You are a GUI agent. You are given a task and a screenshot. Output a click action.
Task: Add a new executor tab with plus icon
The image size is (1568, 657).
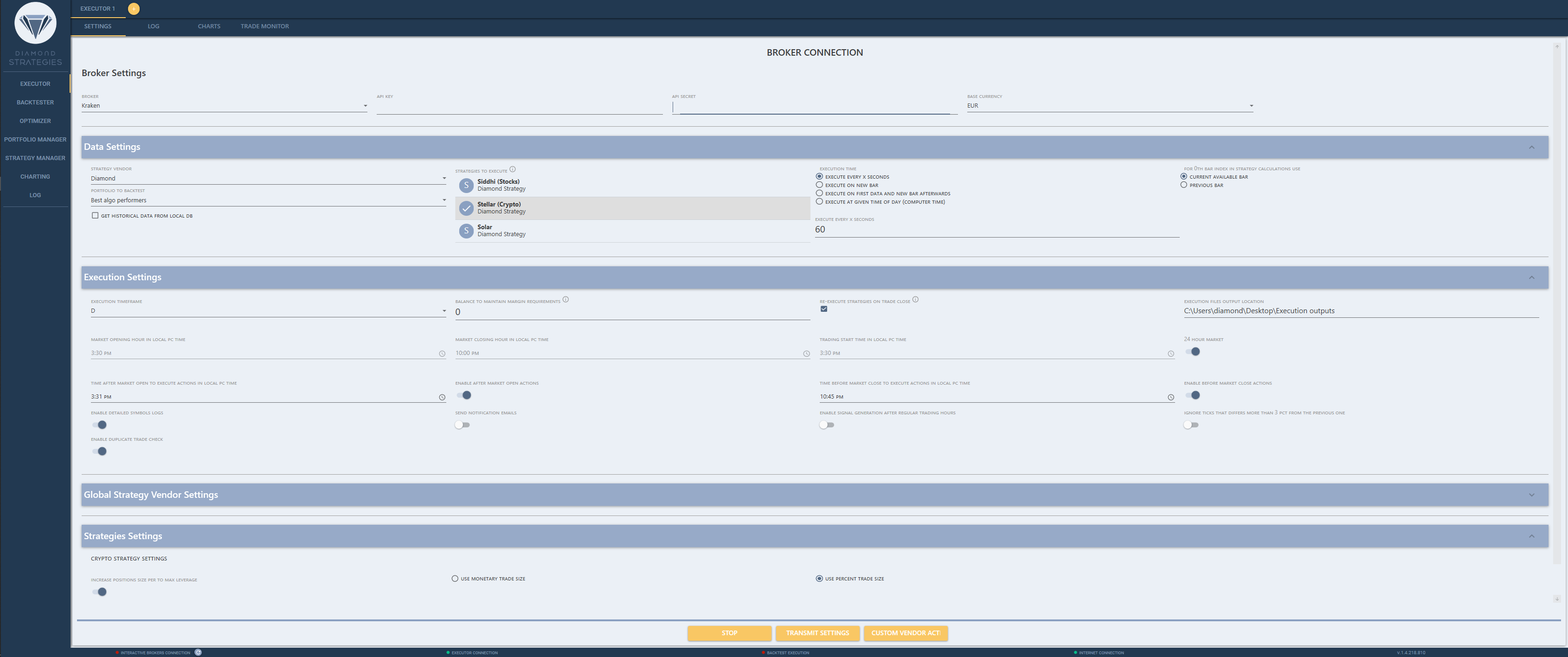(134, 8)
